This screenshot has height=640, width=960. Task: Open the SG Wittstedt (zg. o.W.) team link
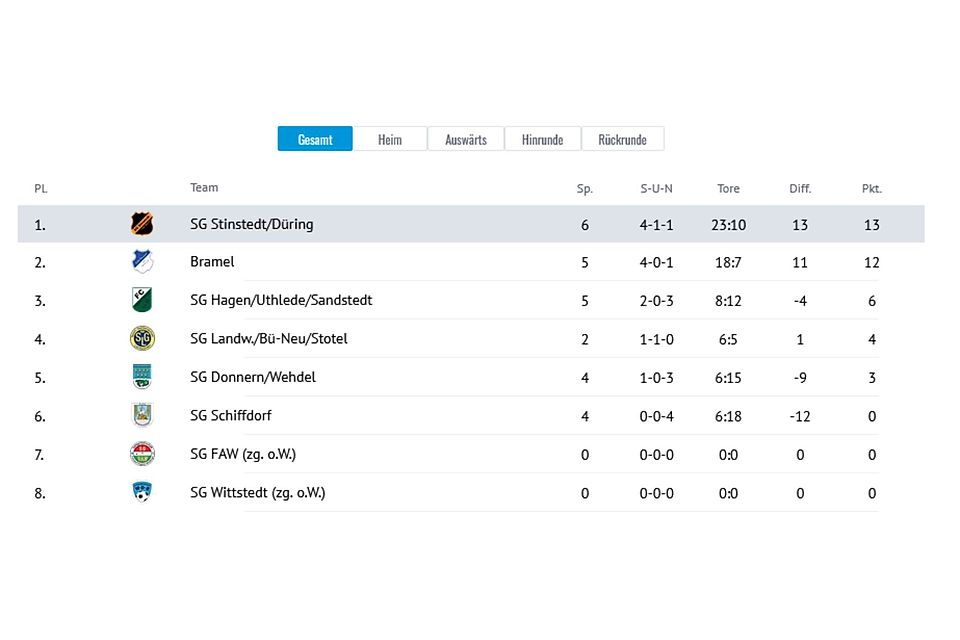coord(258,492)
